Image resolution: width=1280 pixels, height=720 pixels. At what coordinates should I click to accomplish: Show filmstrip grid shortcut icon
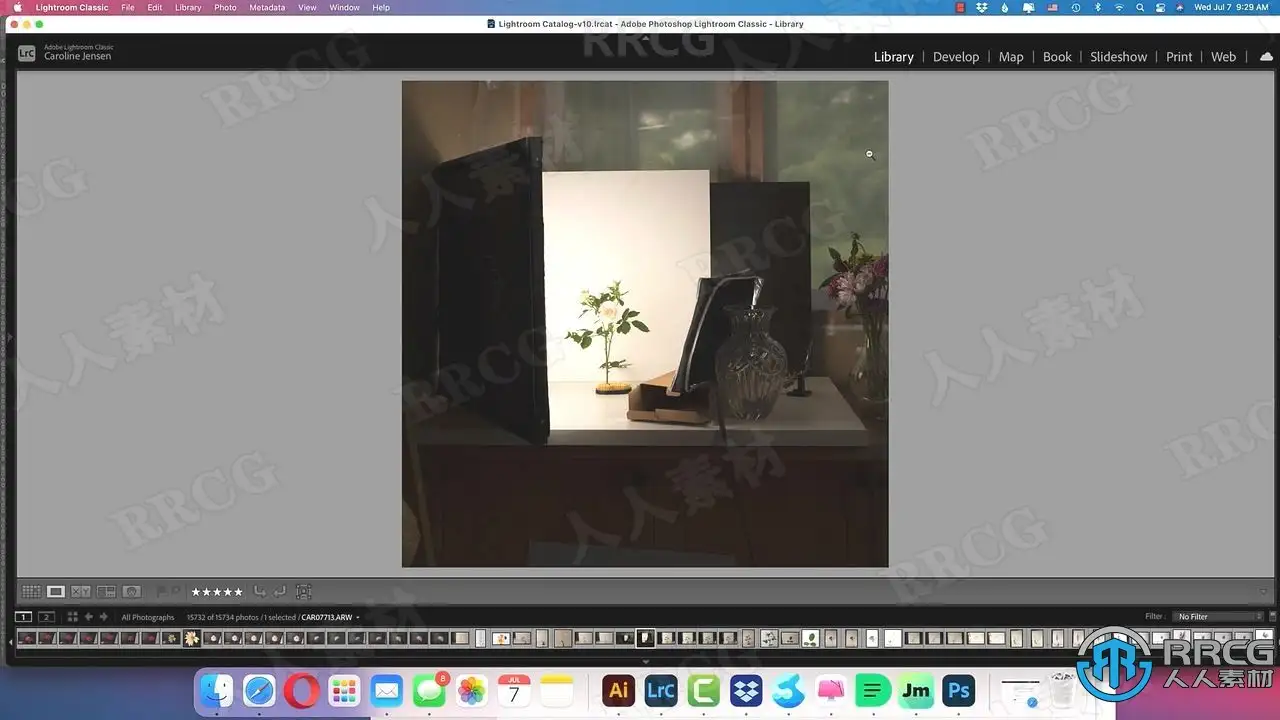(72, 617)
